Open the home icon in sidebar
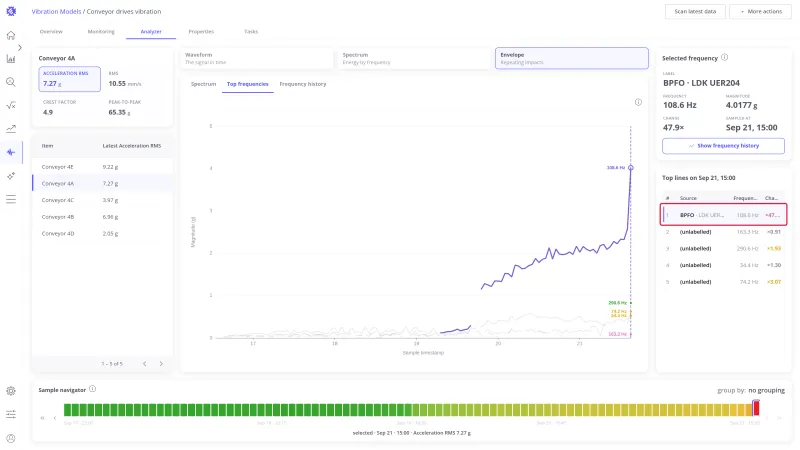800x450 pixels. coord(11,35)
